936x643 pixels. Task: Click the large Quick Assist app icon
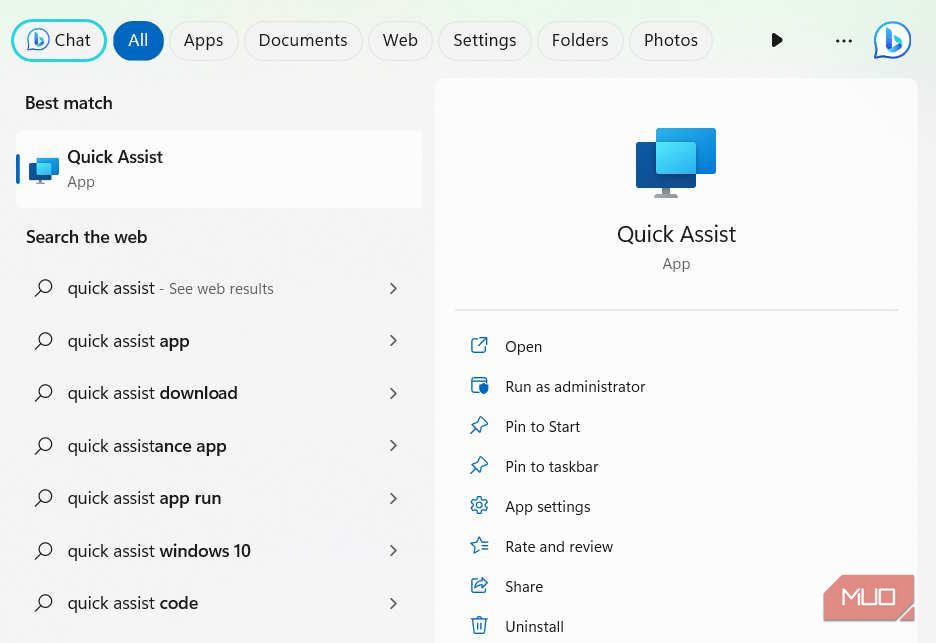[x=676, y=161]
